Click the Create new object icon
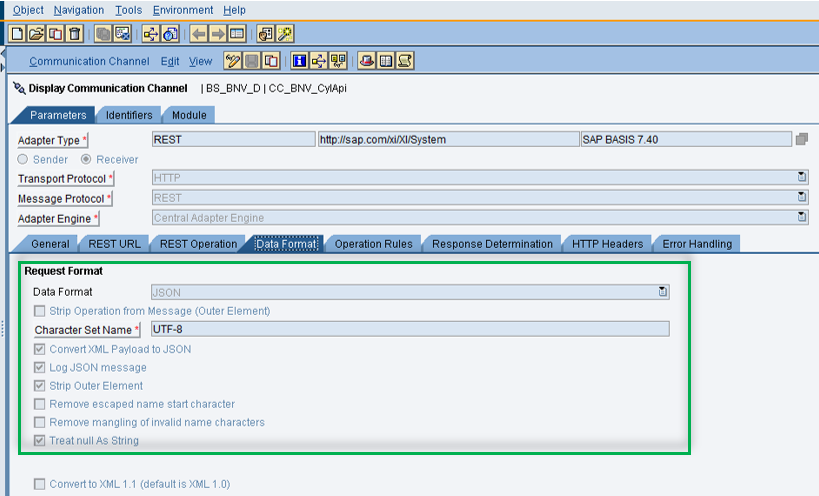 coord(17,34)
